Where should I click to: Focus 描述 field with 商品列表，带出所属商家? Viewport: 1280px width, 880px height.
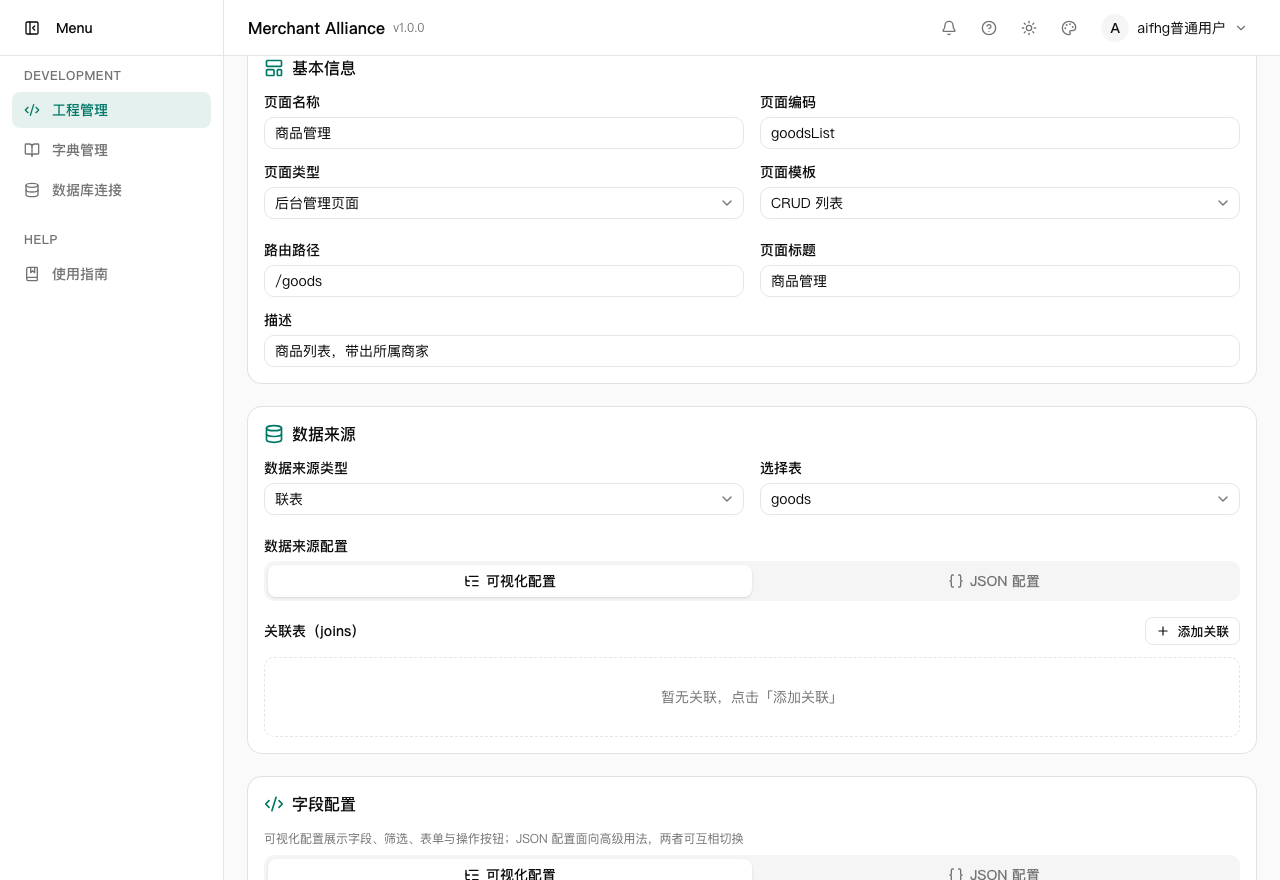[x=752, y=351]
